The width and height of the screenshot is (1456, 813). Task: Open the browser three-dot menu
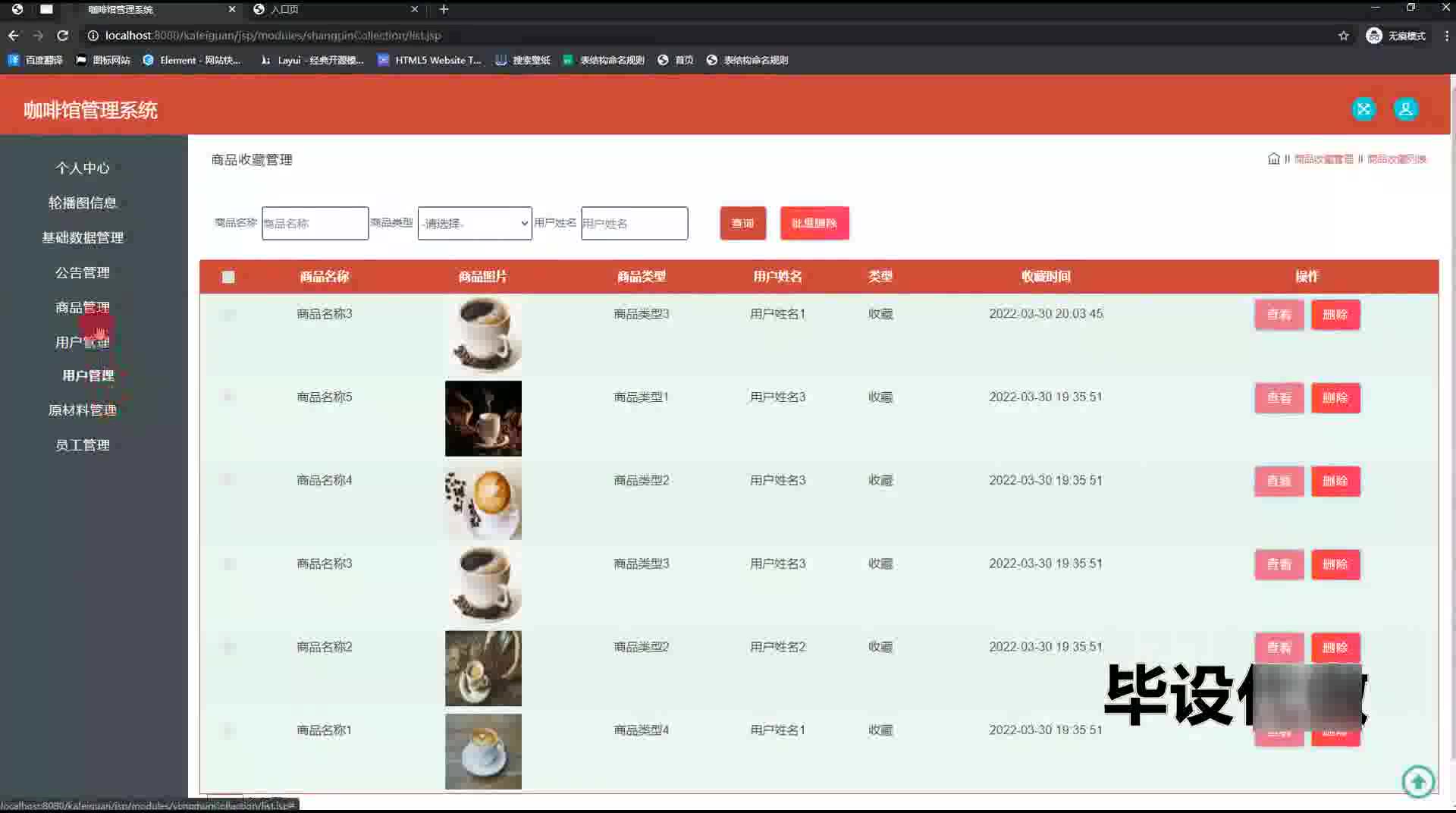pyautogui.click(x=1446, y=36)
